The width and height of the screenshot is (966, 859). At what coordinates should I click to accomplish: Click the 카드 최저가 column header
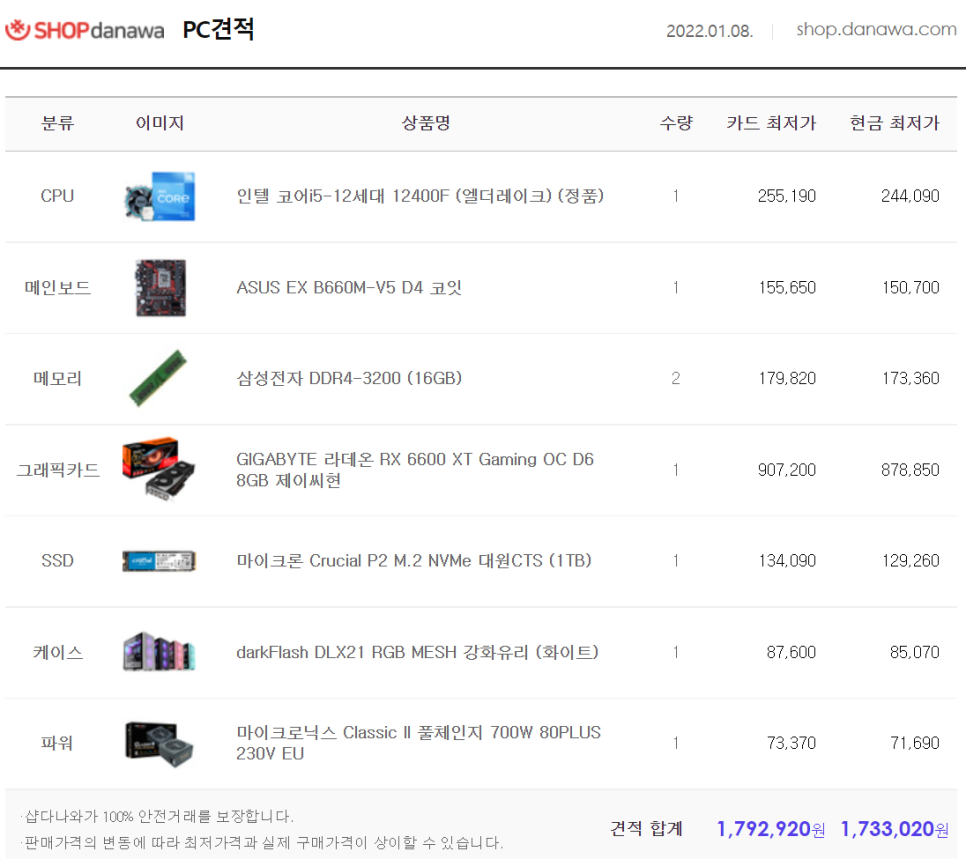[x=771, y=123]
